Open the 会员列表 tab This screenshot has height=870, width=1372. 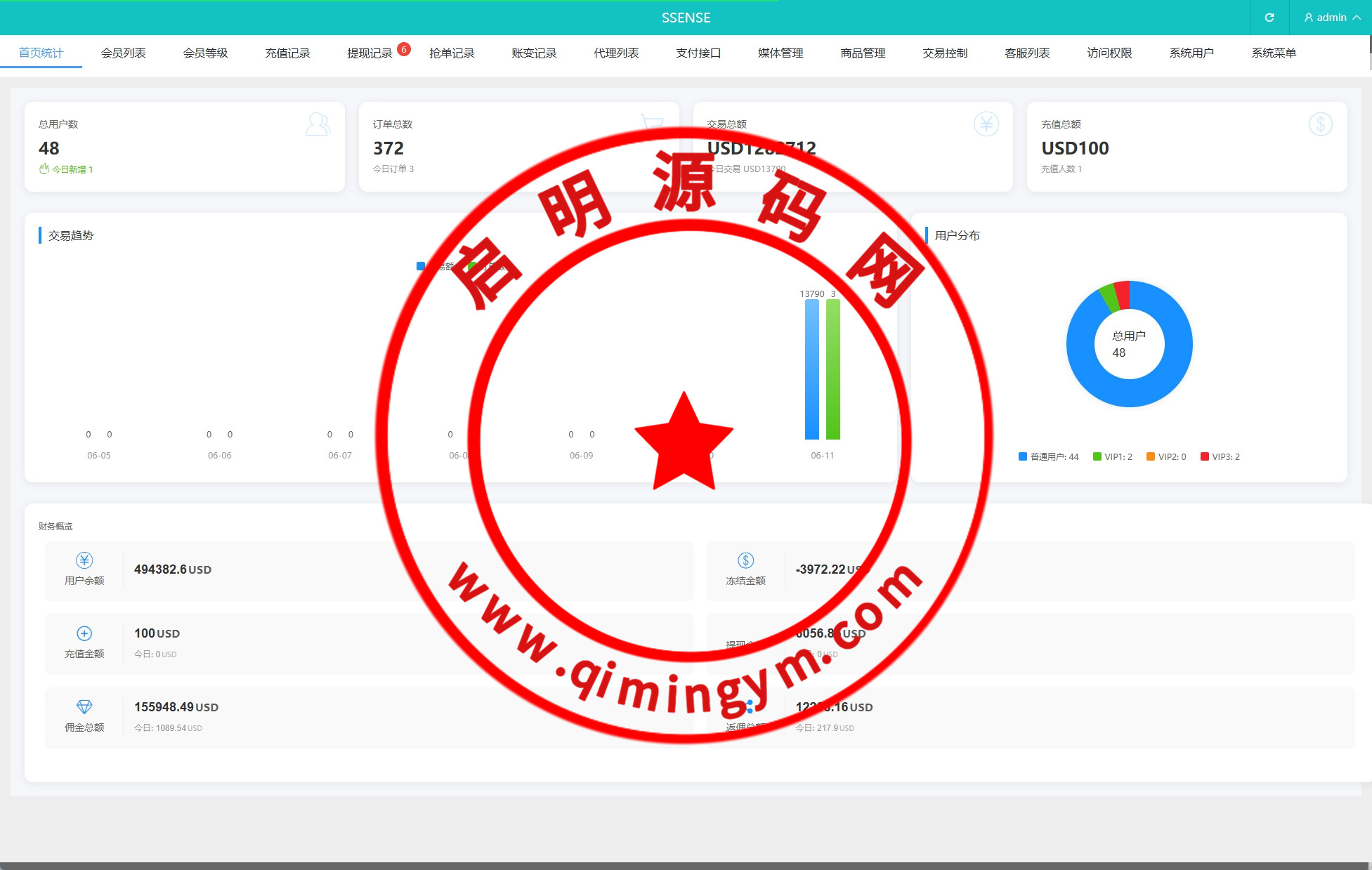click(123, 53)
